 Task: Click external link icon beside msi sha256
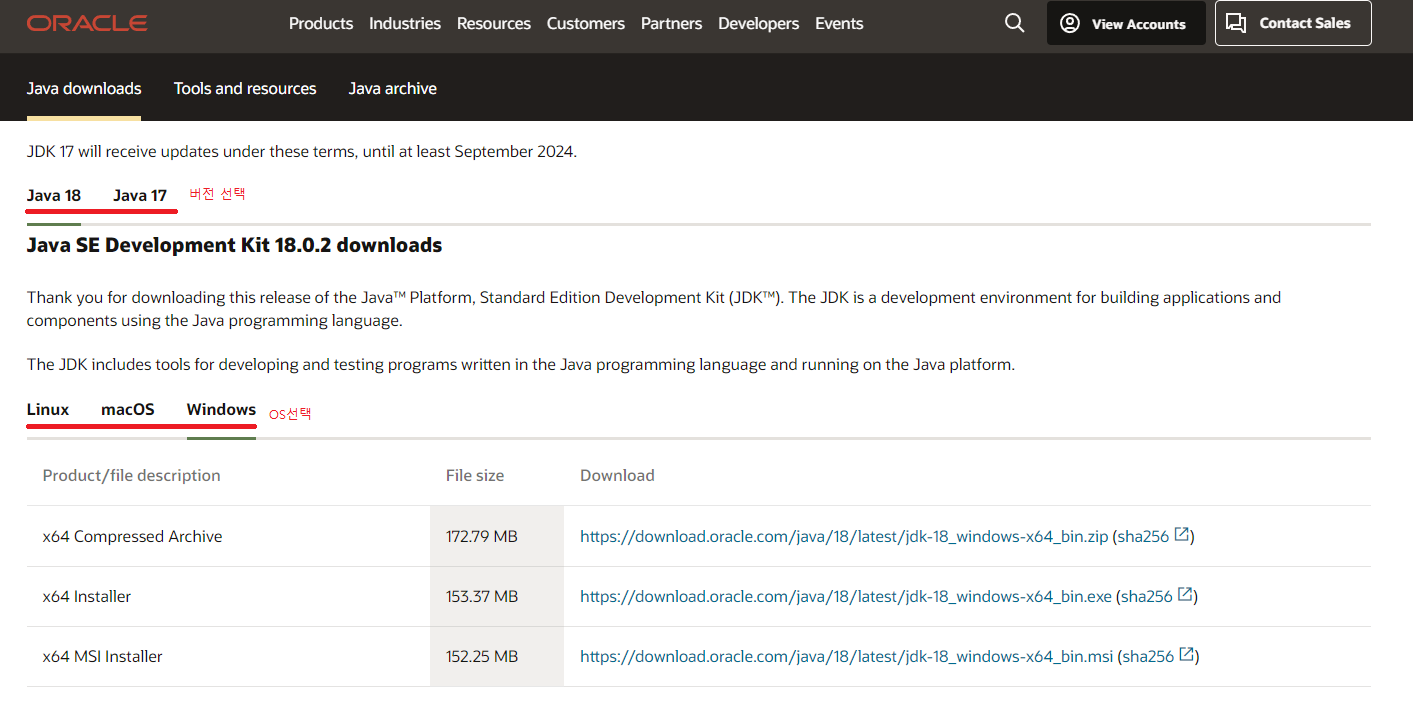pyautogui.click(x=1187, y=655)
